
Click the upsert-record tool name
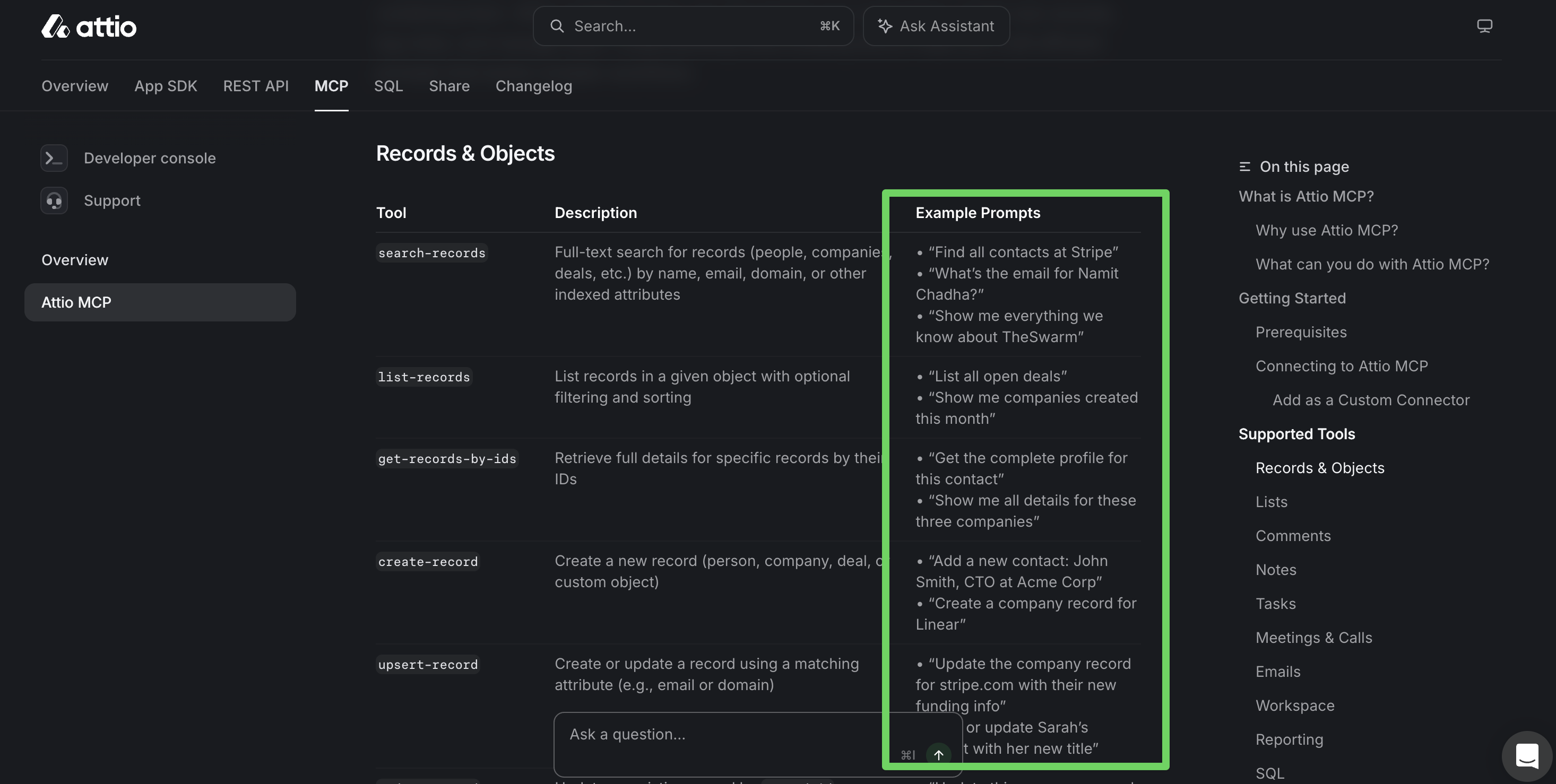click(x=428, y=665)
